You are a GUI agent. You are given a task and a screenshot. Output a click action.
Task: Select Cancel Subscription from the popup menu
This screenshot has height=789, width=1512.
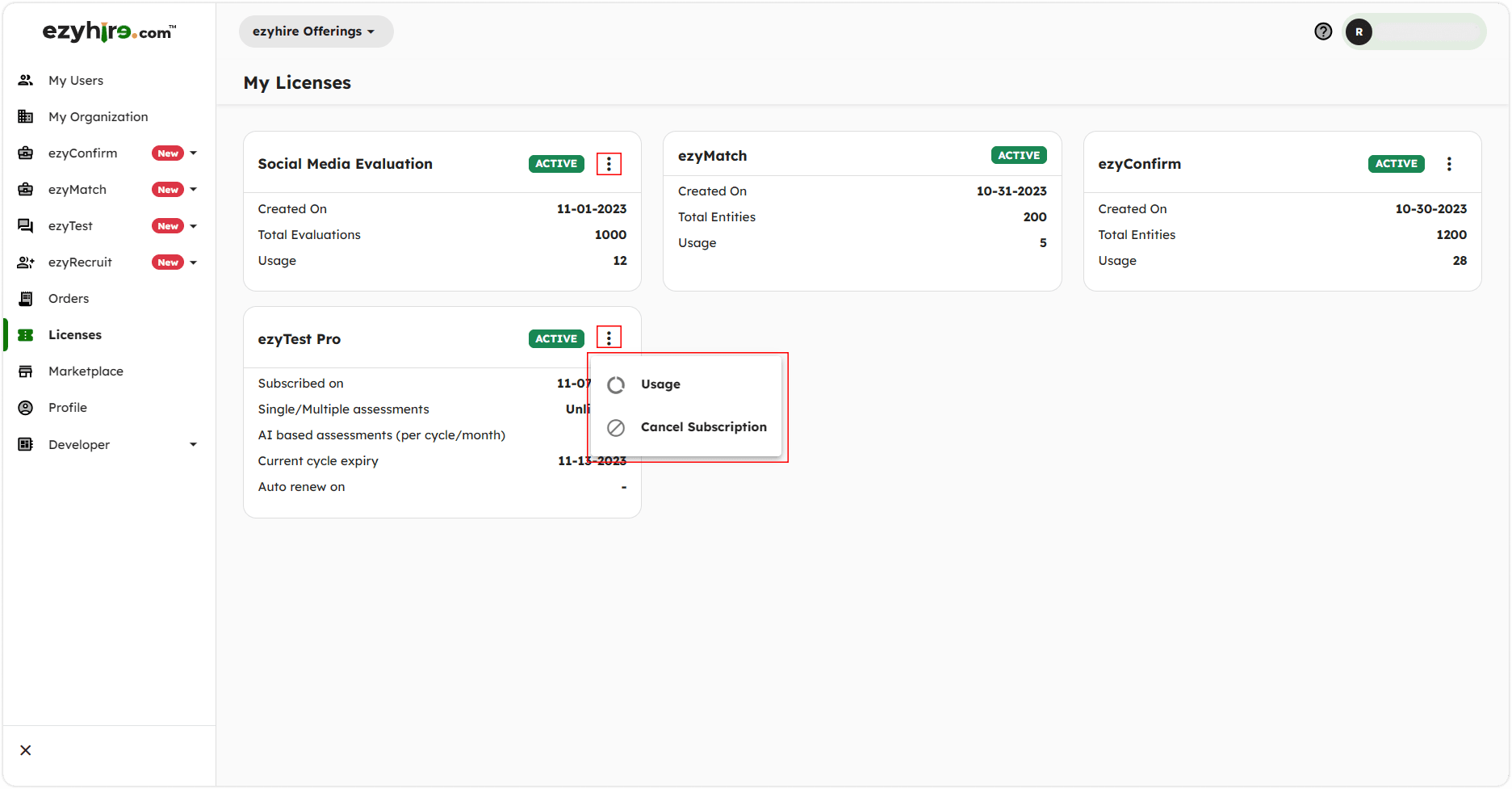686,427
